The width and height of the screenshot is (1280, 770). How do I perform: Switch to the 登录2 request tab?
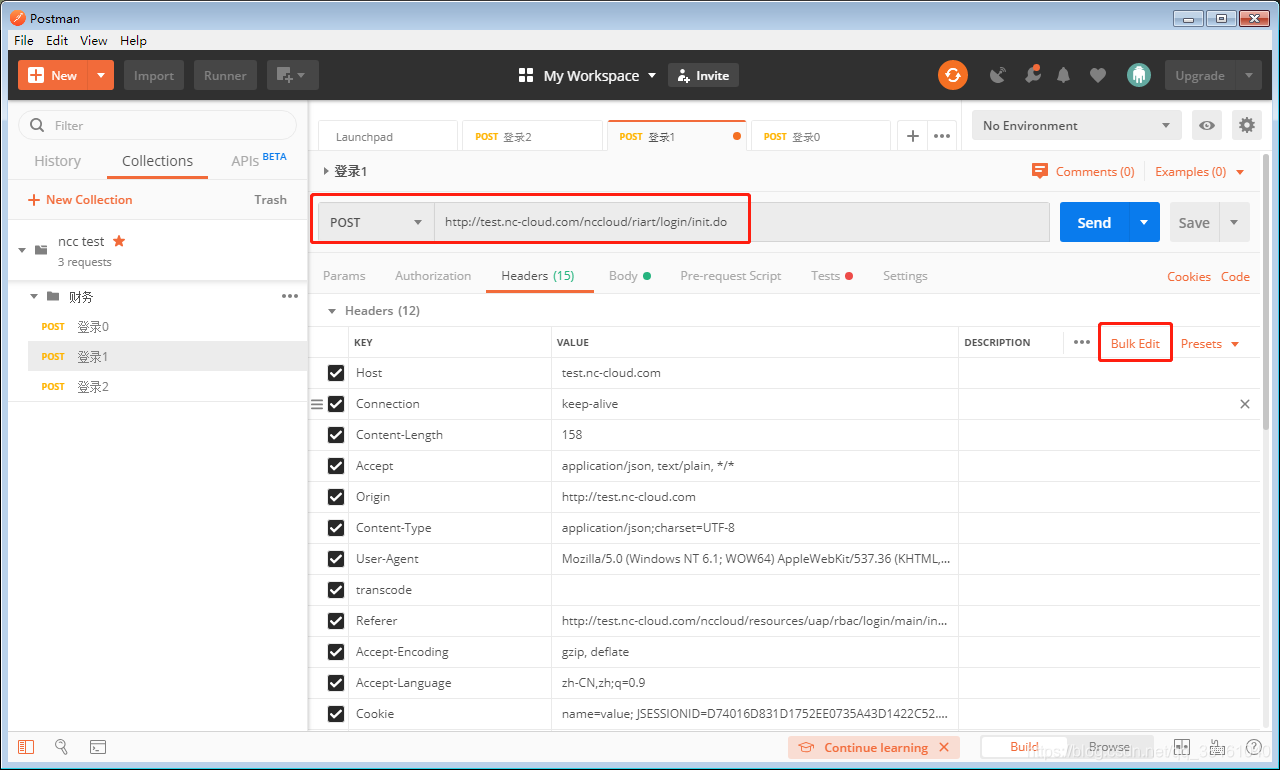coord(531,136)
